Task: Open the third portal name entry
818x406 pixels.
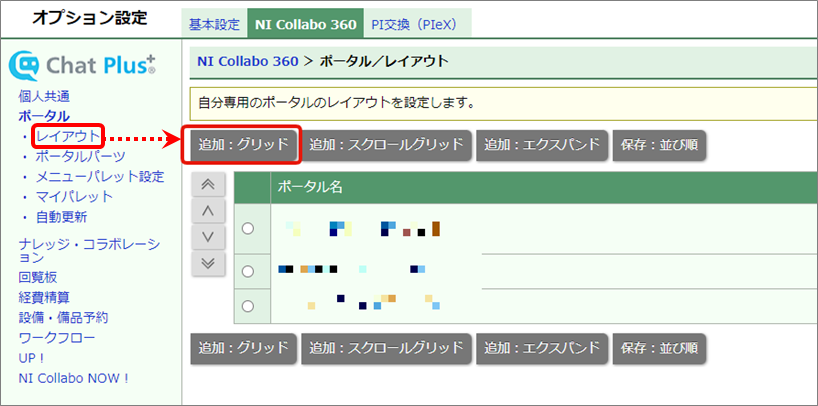Action: pos(372,303)
